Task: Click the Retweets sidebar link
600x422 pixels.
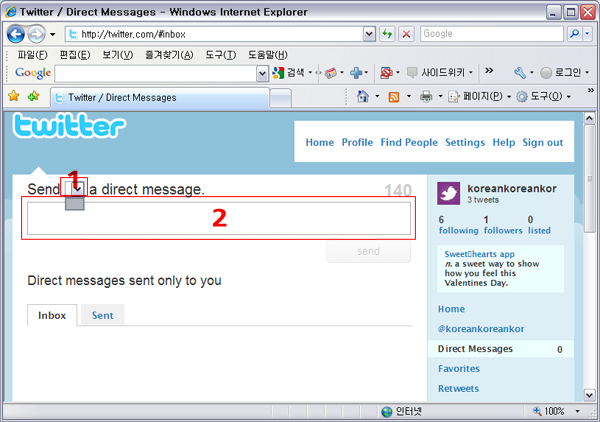Action: point(458,388)
